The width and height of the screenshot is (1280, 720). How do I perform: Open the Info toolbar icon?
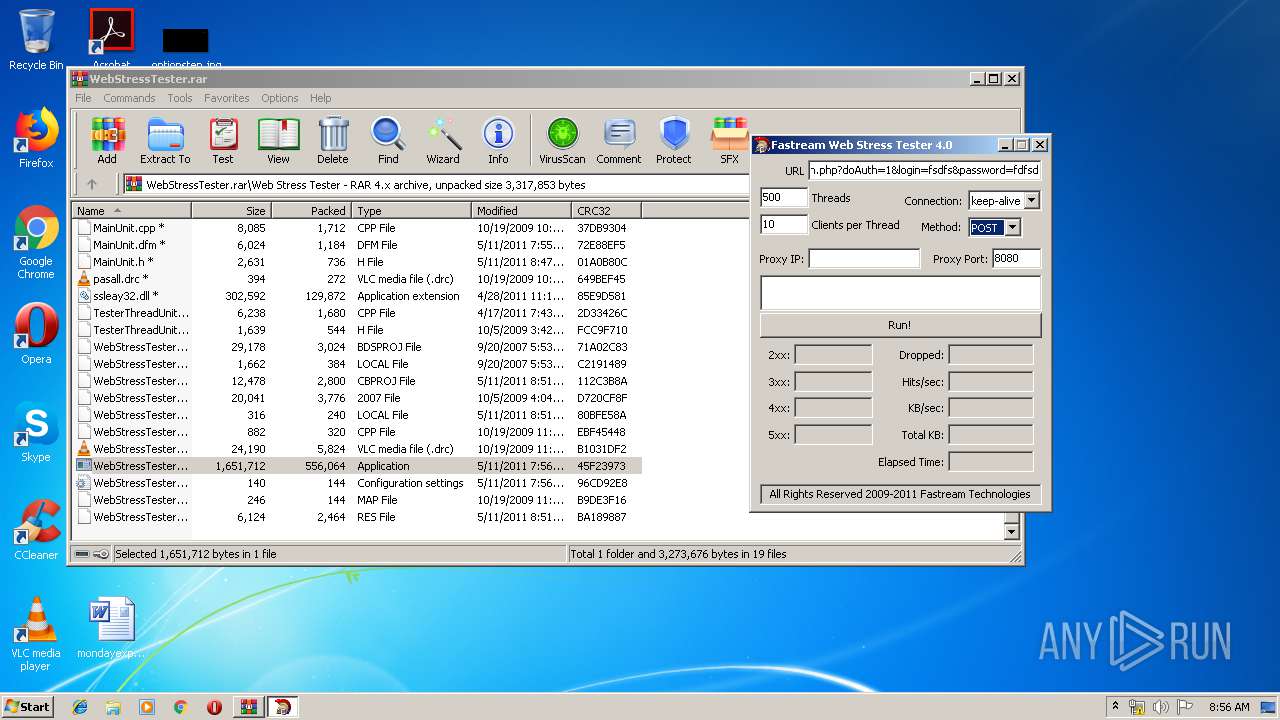click(498, 140)
